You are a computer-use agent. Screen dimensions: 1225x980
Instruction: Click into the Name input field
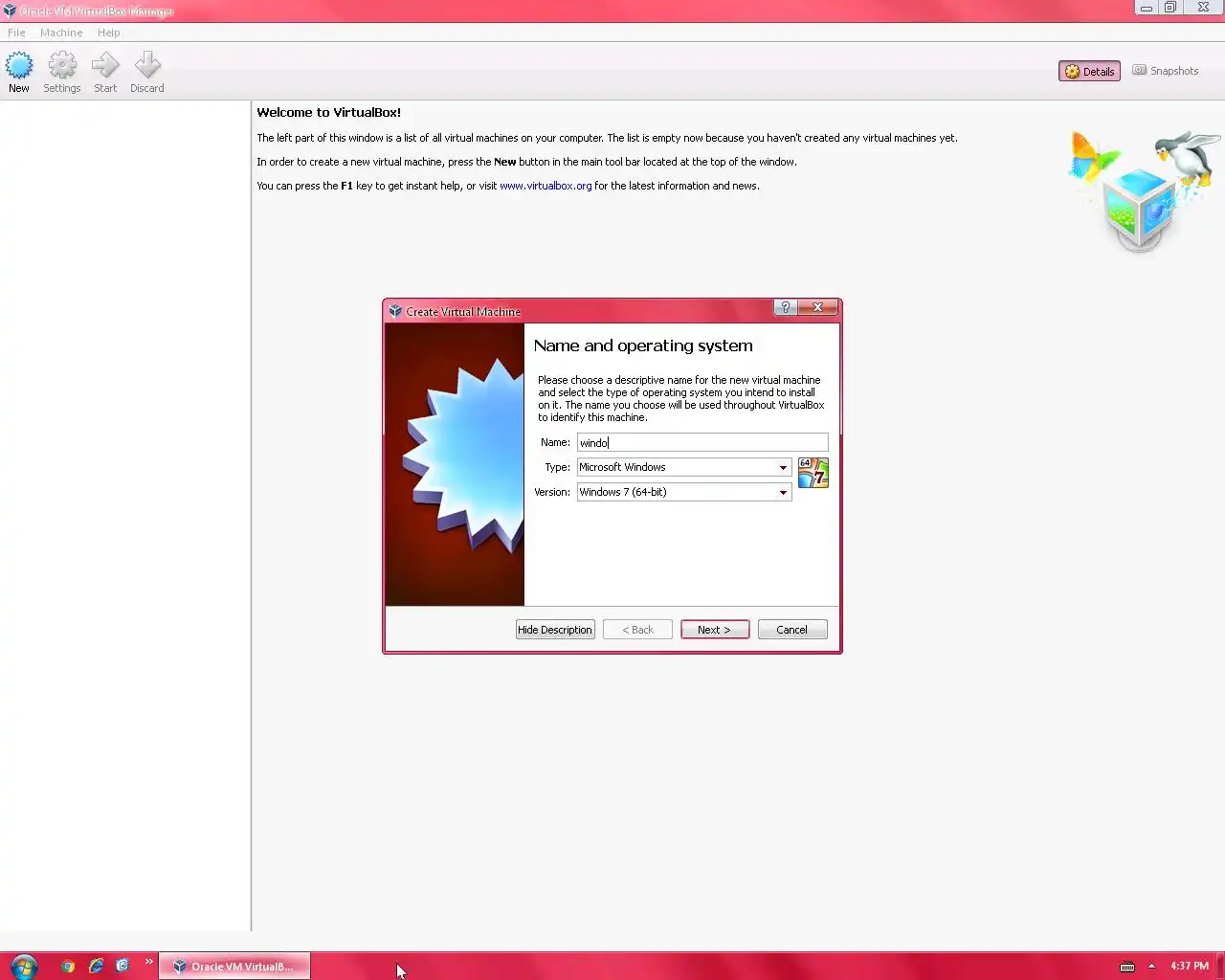click(x=702, y=442)
